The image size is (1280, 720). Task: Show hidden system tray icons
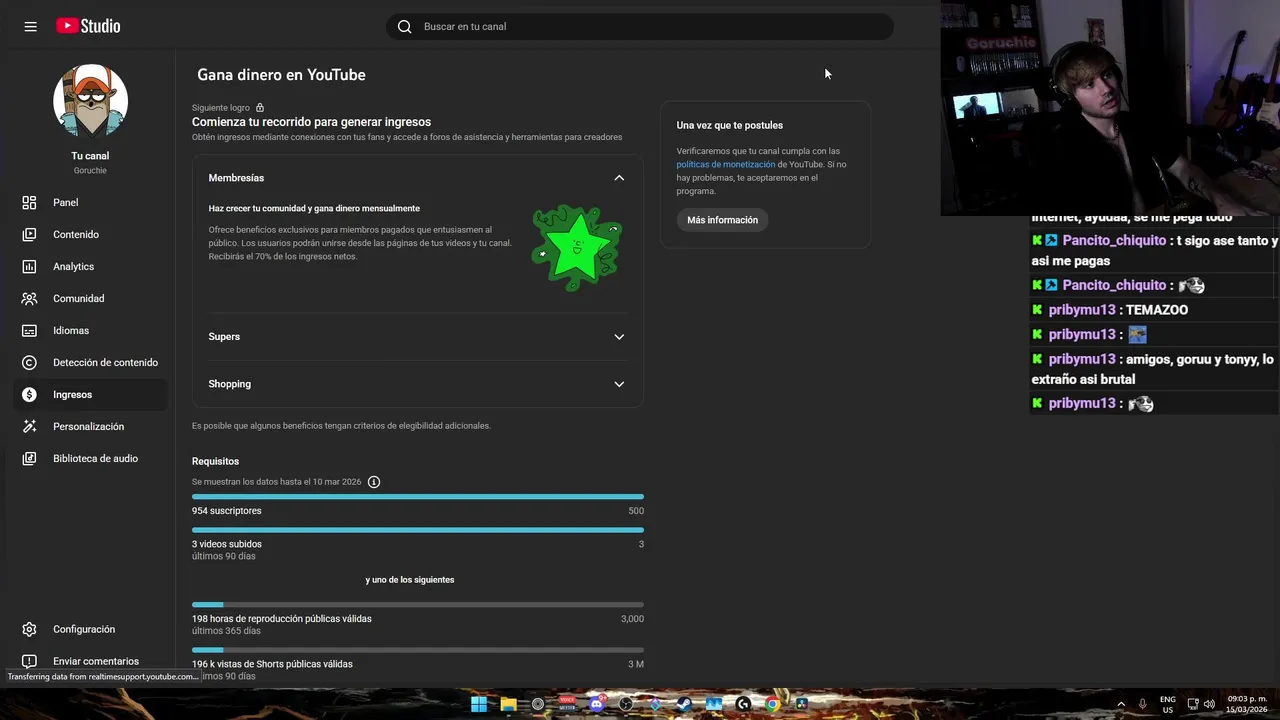point(1120,704)
